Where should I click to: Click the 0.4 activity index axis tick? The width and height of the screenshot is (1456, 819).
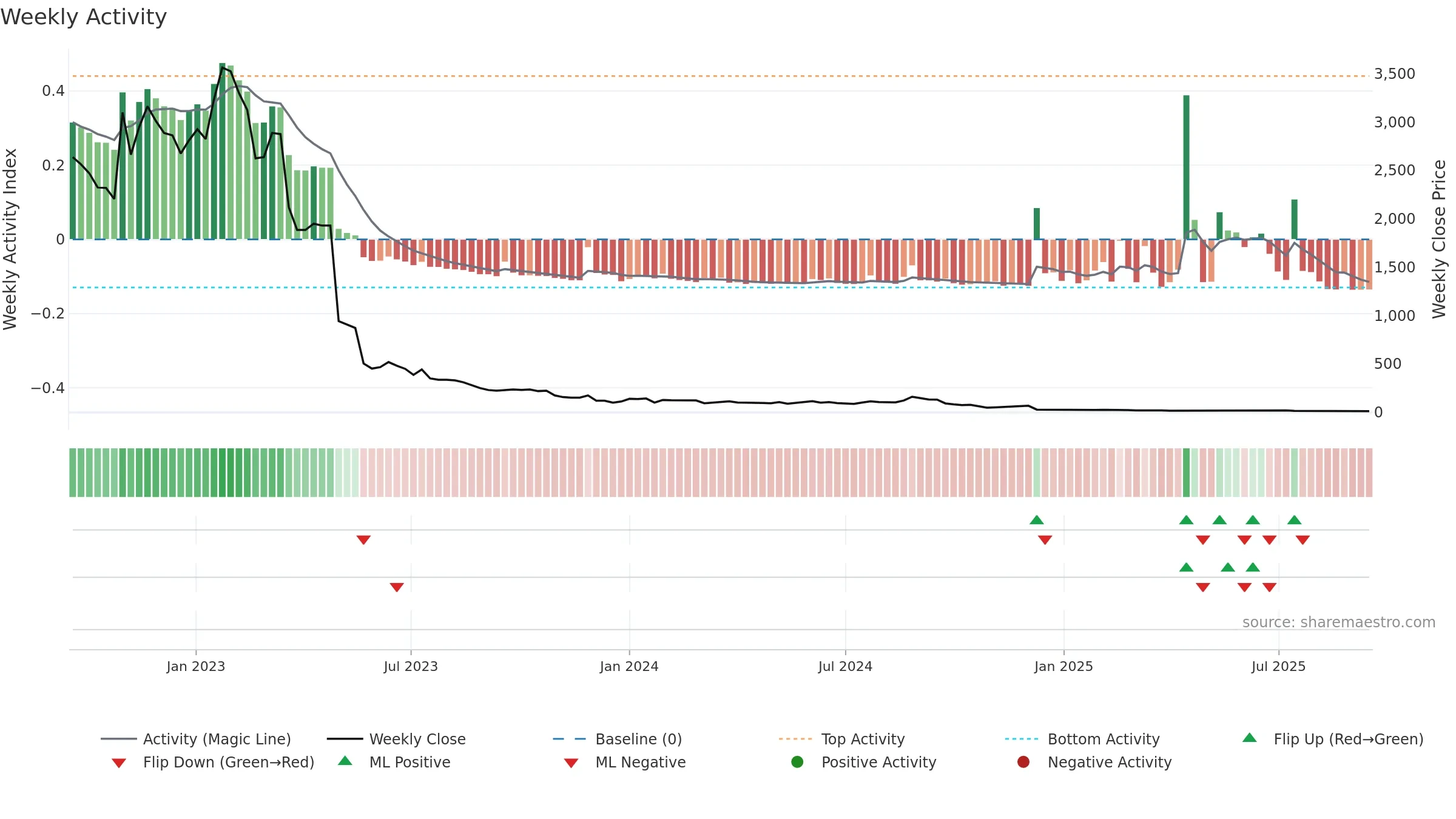pyautogui.click(x=53, y=91)
